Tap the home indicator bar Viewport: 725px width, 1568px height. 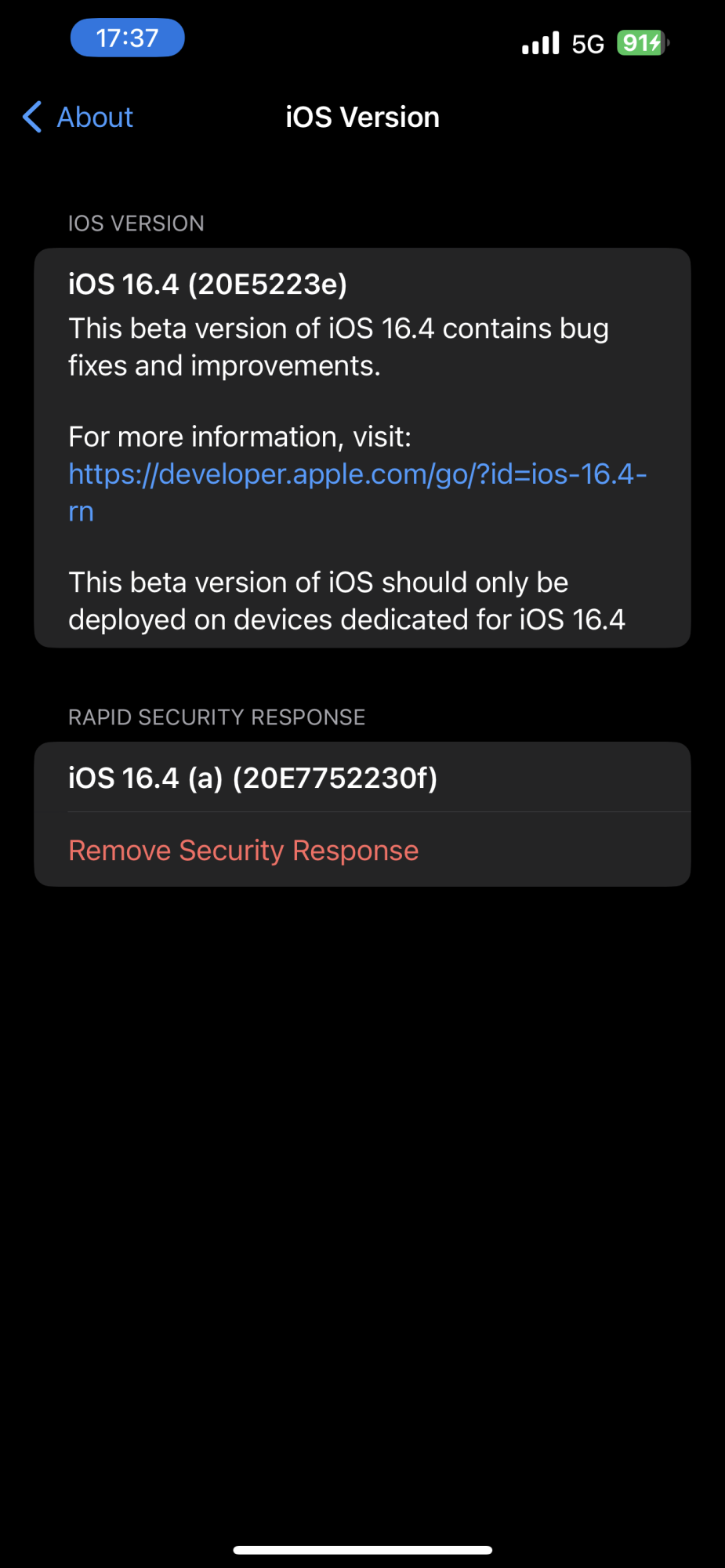pos(362,1550)
